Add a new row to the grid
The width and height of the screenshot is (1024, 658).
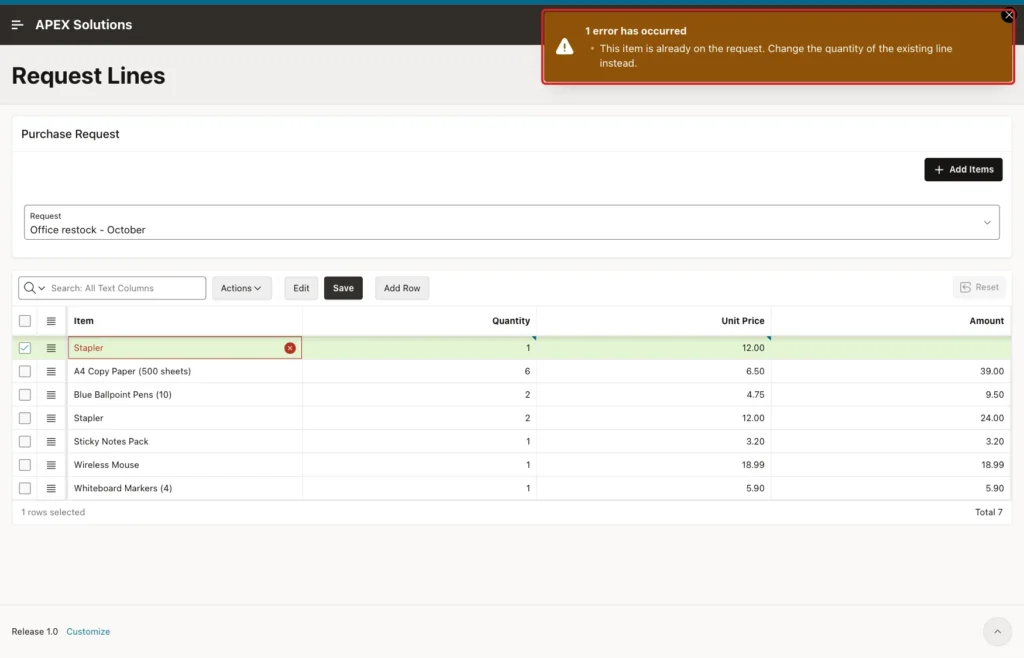[x=402, y=288]
